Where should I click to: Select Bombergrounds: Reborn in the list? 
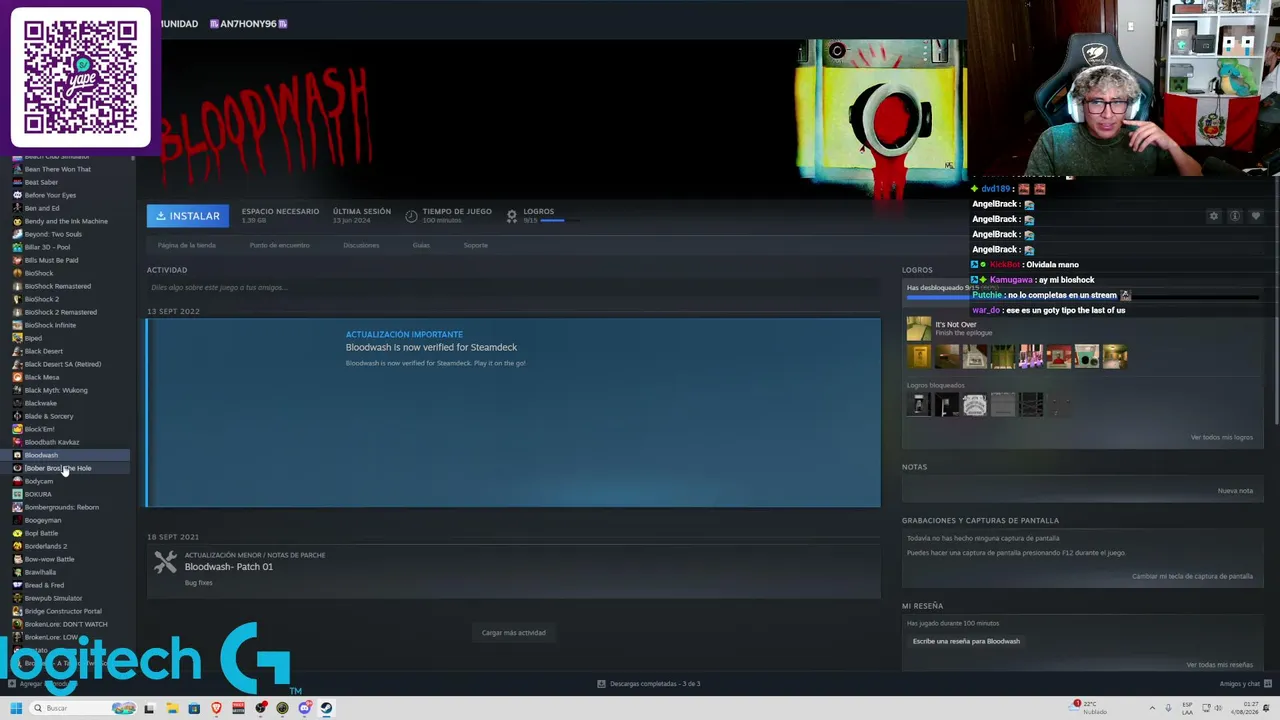(x=62, y=507)
